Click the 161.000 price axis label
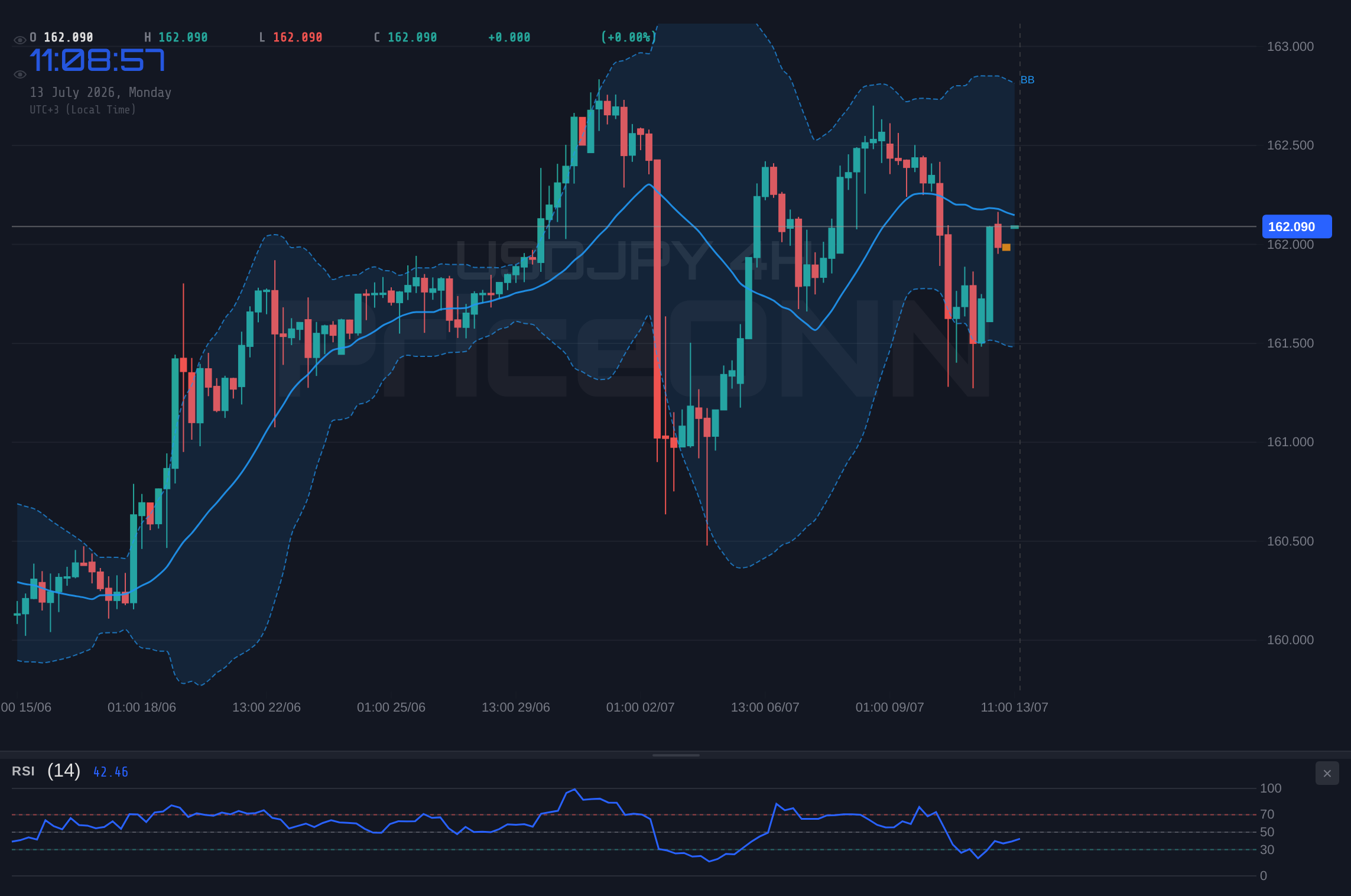This screenshot has width=1351, height=896. point(1290,442)
